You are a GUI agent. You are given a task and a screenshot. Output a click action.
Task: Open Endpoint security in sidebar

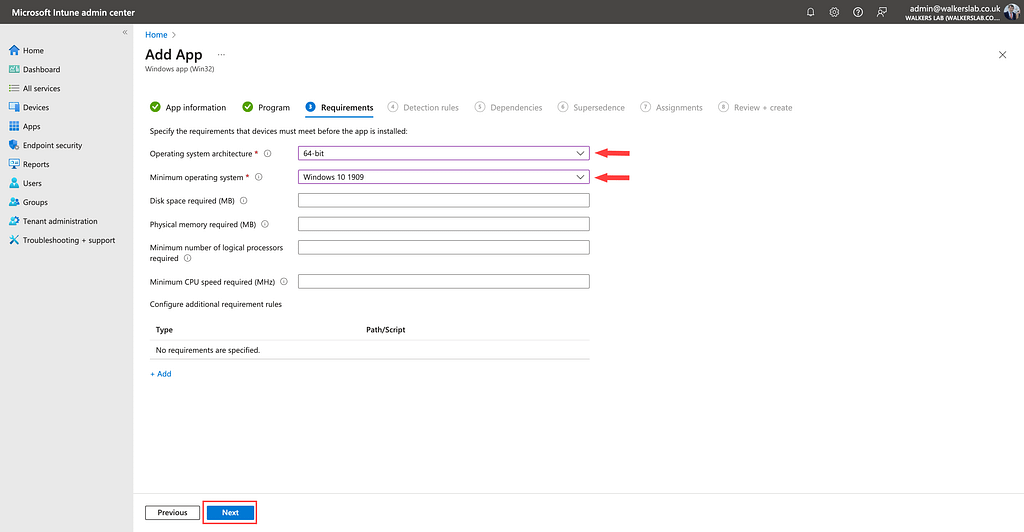(x=52, y=145)
